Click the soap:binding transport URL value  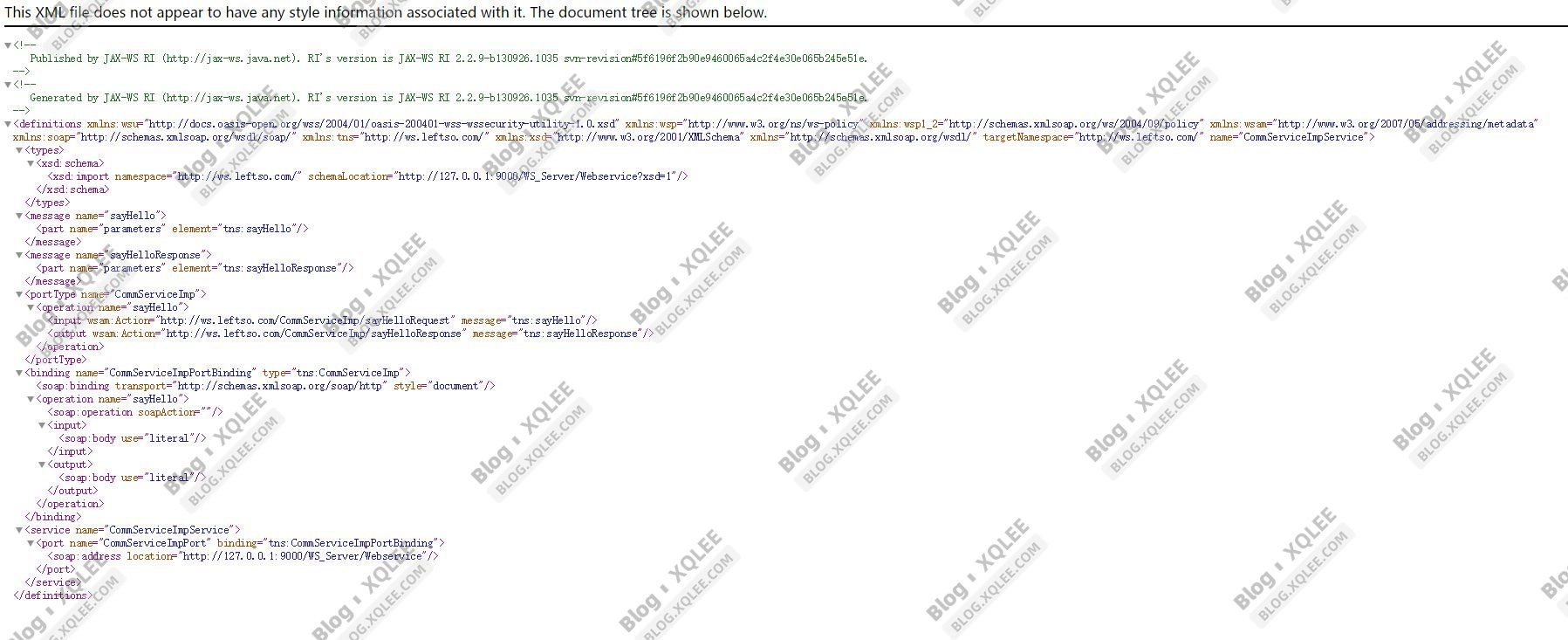[x=280, y=386]
